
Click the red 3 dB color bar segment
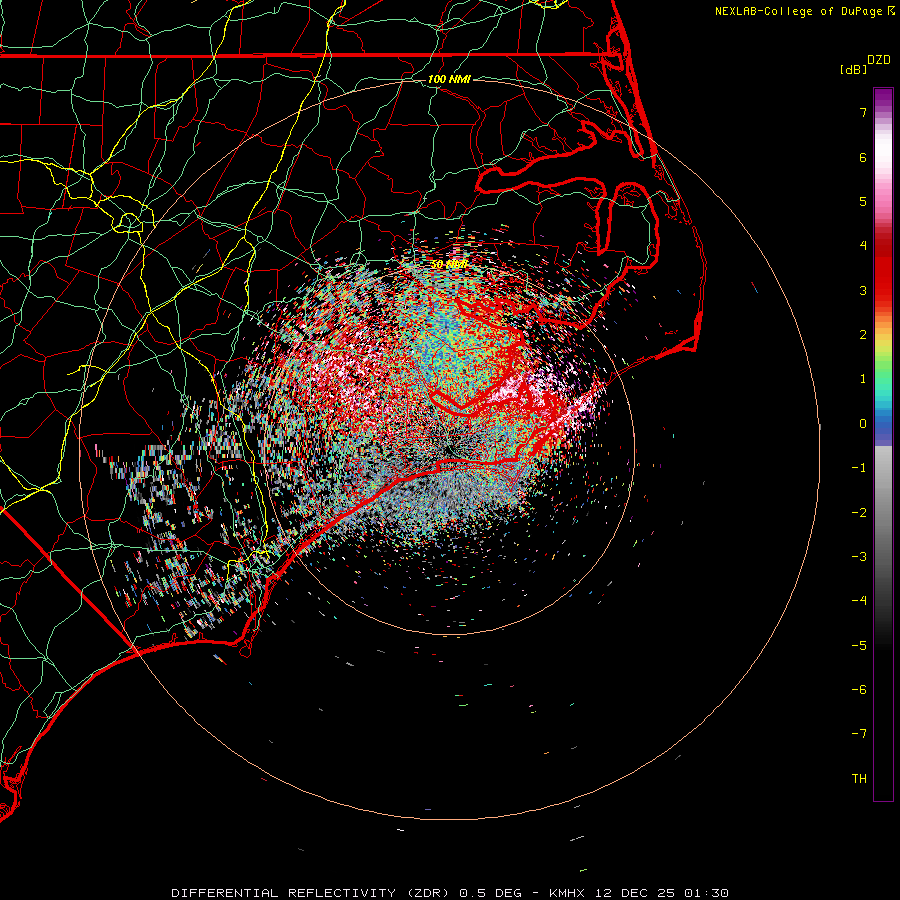[883, 290]
